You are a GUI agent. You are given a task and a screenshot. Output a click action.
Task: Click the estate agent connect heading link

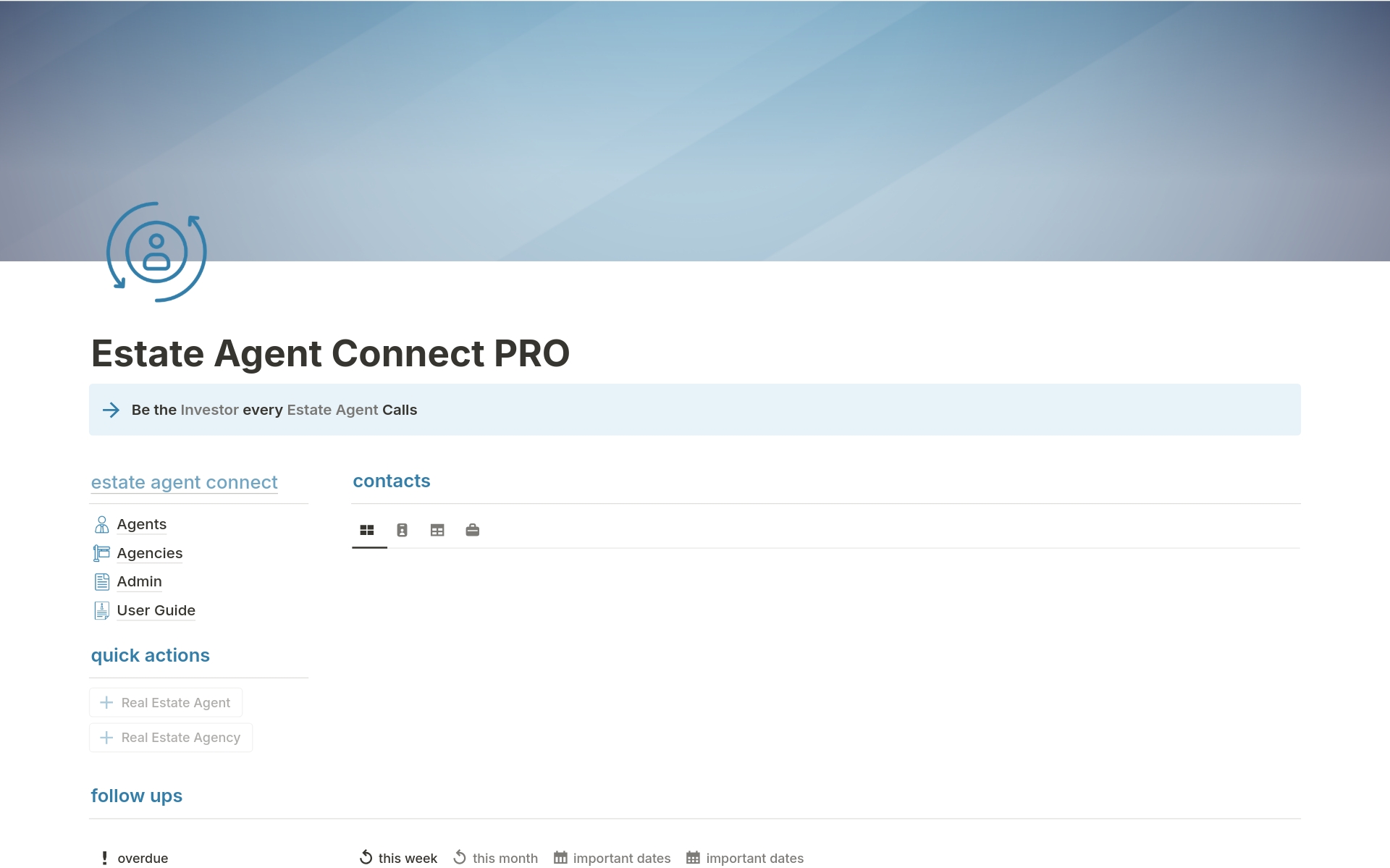(x=184, y=483)
